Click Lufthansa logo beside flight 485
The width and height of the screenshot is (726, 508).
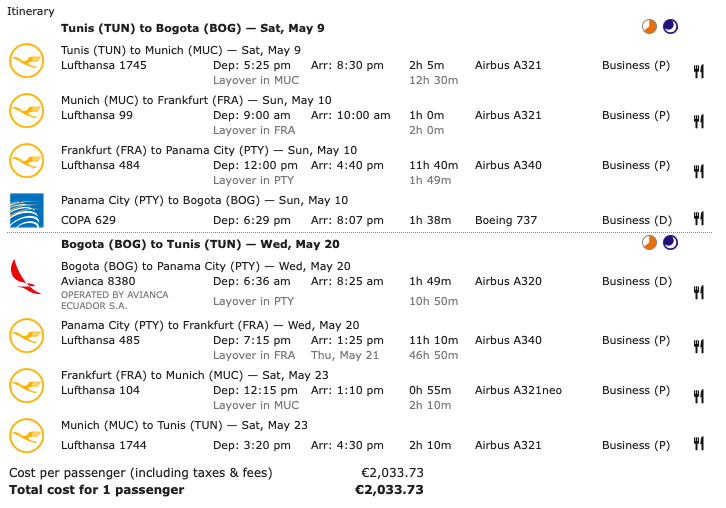tap(26, 336)
